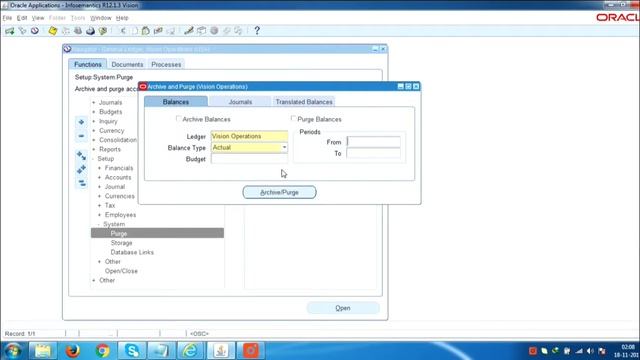Expand the Inquiry tree node

(93, 121)
